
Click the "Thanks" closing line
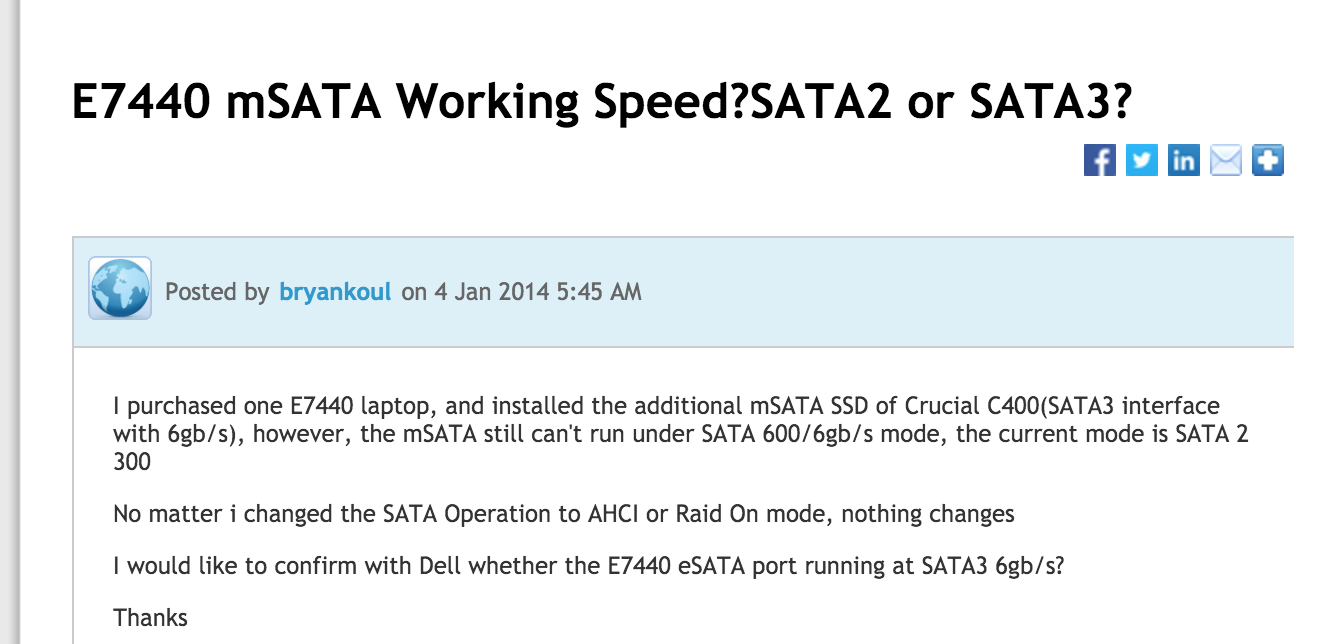point(150,617)
